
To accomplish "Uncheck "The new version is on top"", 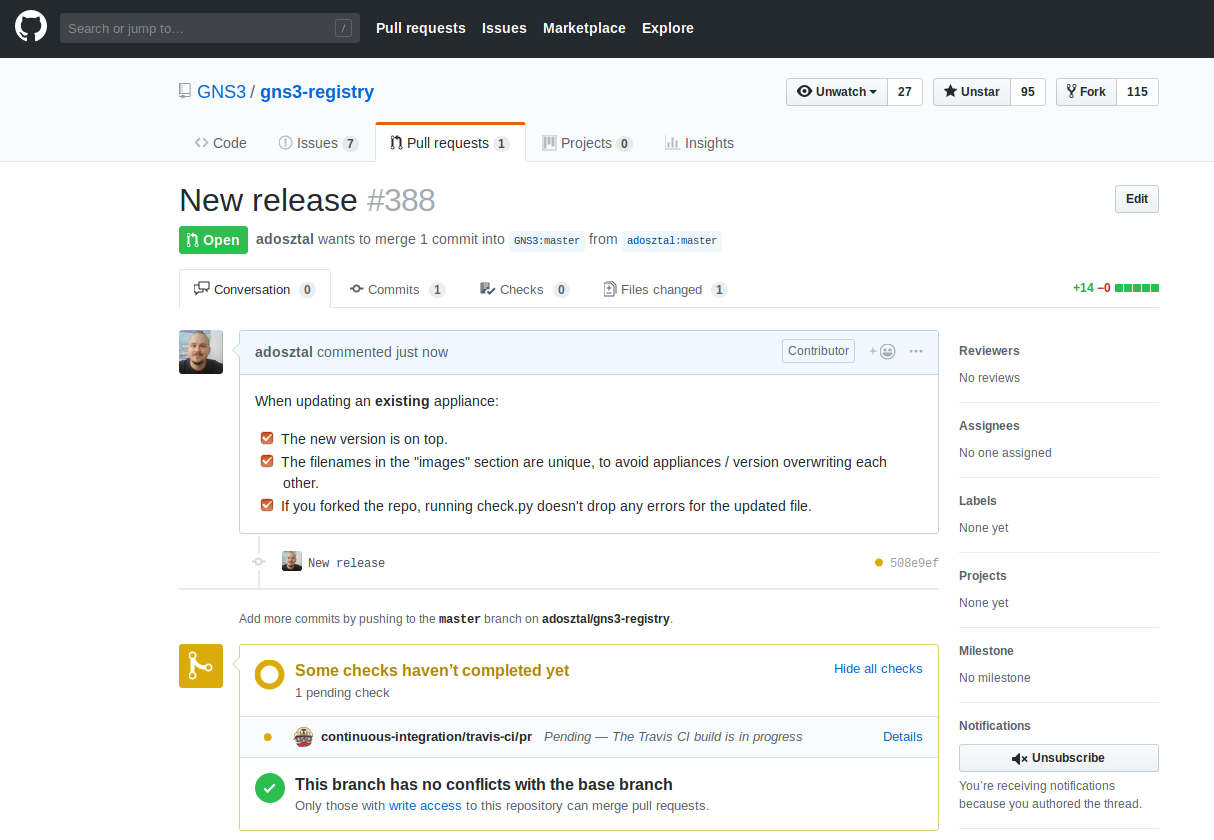I will tap(267, 438).
